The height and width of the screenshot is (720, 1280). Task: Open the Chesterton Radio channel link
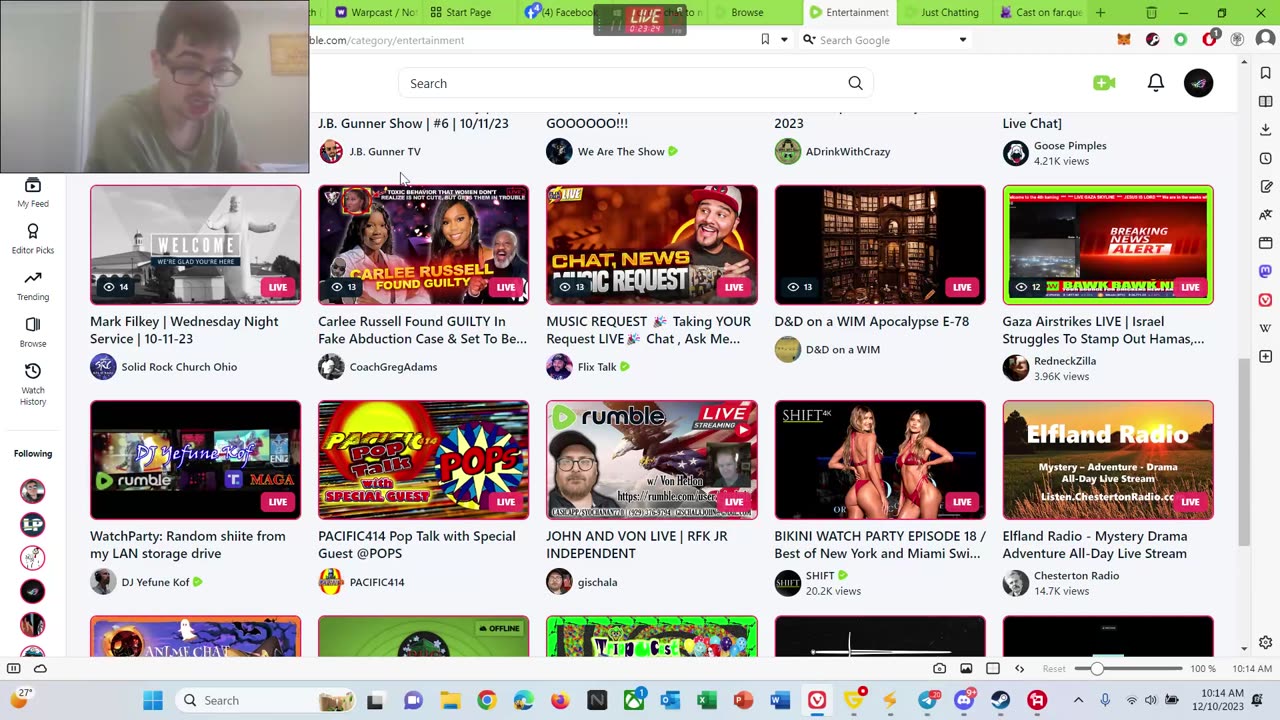(1076, 576)
